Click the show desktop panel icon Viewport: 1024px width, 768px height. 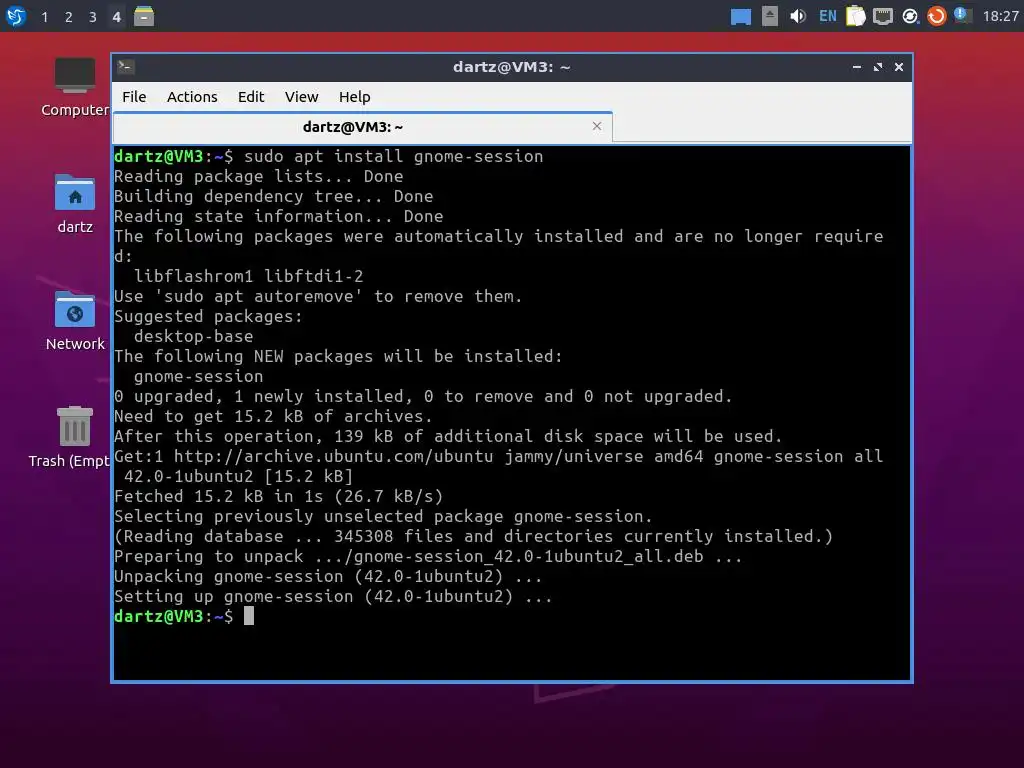(741, 16)
